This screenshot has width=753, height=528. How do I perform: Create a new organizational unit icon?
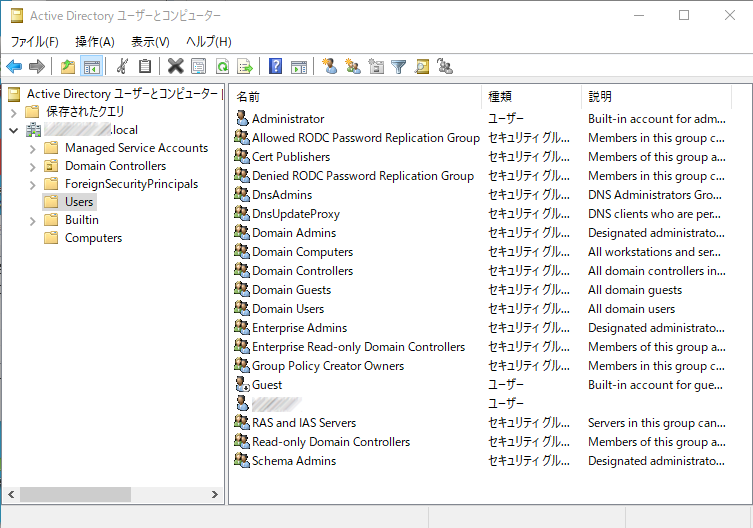[x=376, y=66]
